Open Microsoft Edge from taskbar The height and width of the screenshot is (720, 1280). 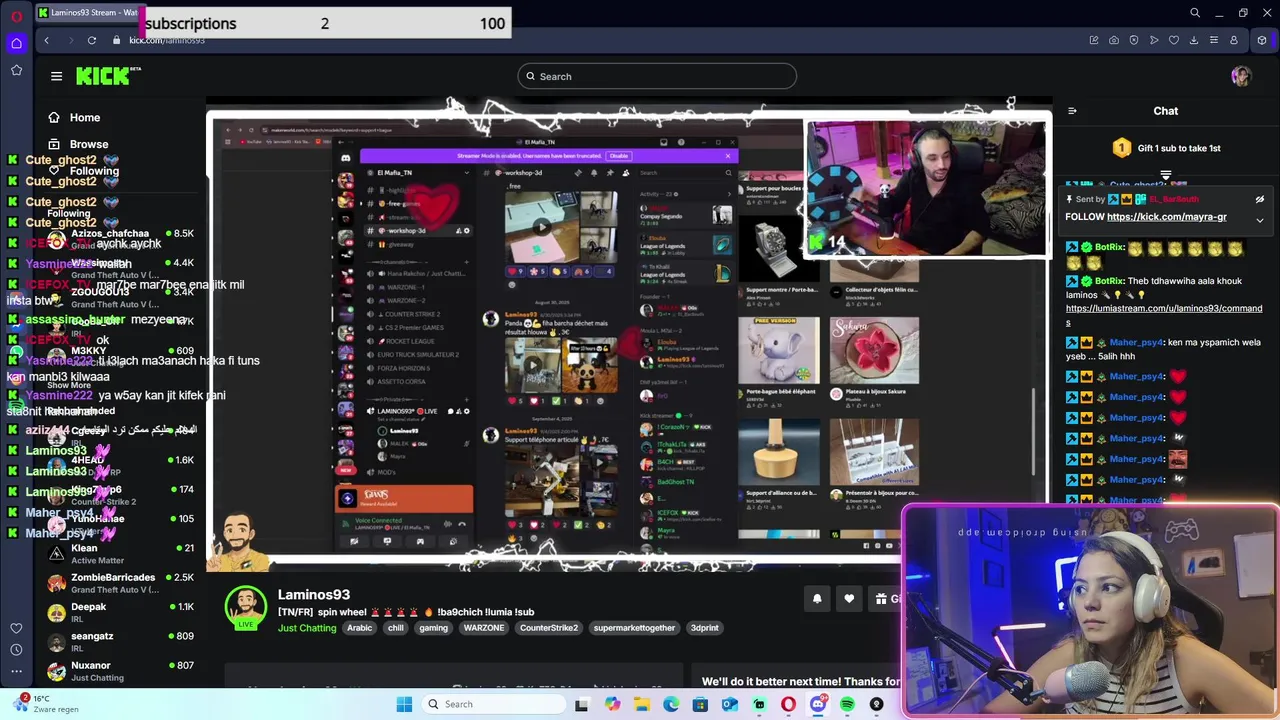671,704
